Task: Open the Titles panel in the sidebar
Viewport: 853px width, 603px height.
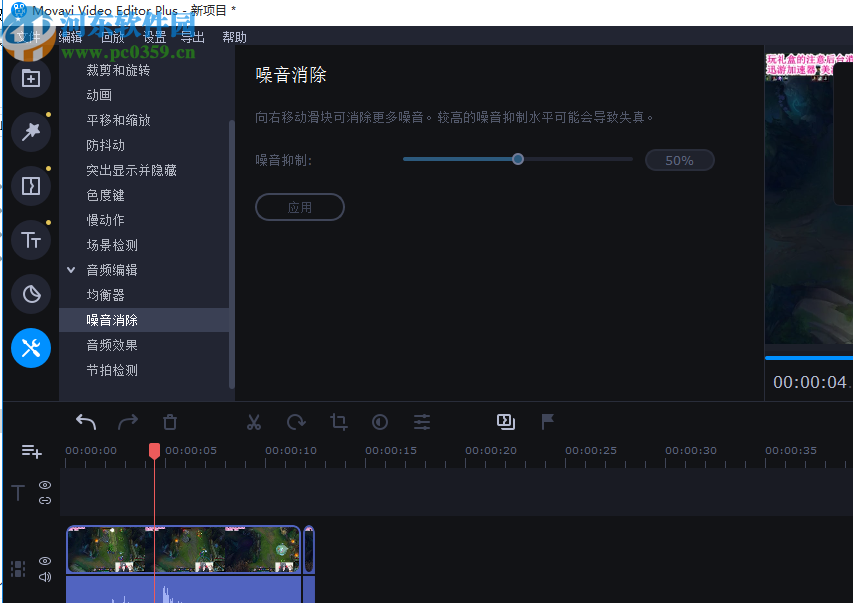Action: tap(30, 240)
